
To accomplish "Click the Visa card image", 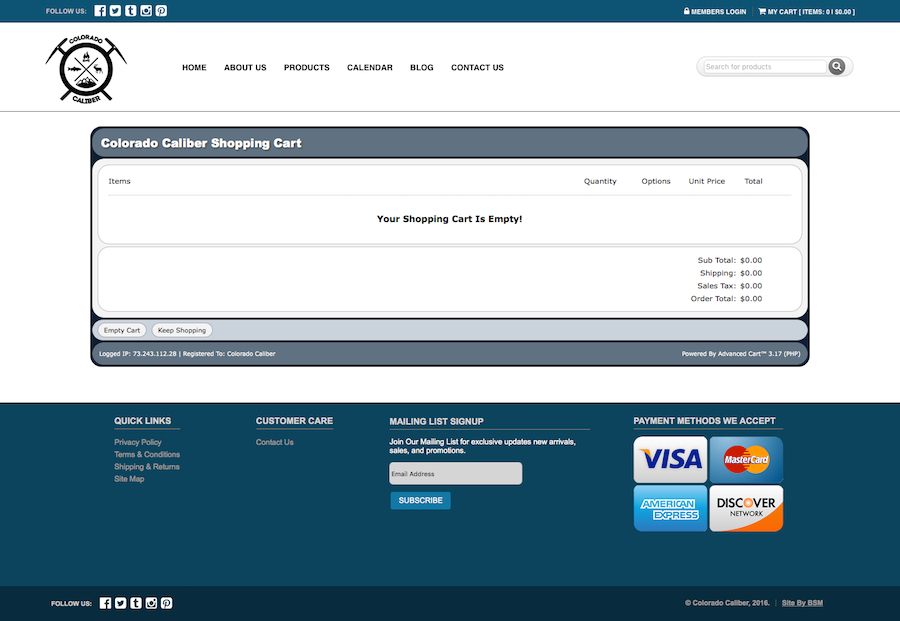I will pos(670,460).
